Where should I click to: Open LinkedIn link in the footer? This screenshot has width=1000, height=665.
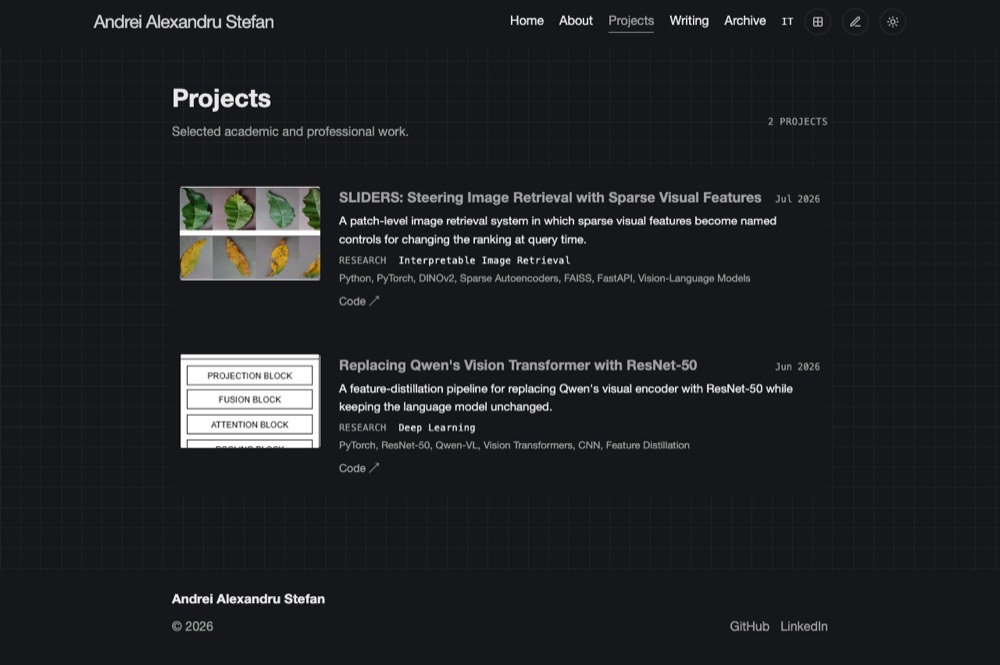[x=804, y=627]
